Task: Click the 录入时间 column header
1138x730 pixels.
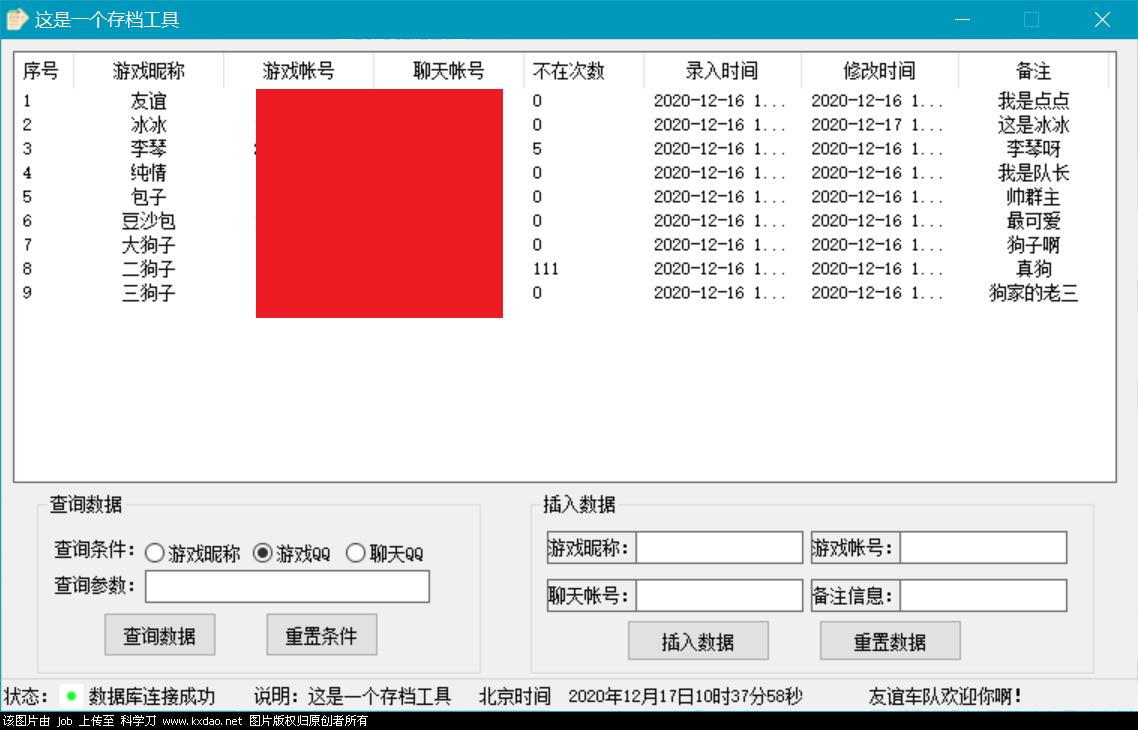Action: pos(722,71)
